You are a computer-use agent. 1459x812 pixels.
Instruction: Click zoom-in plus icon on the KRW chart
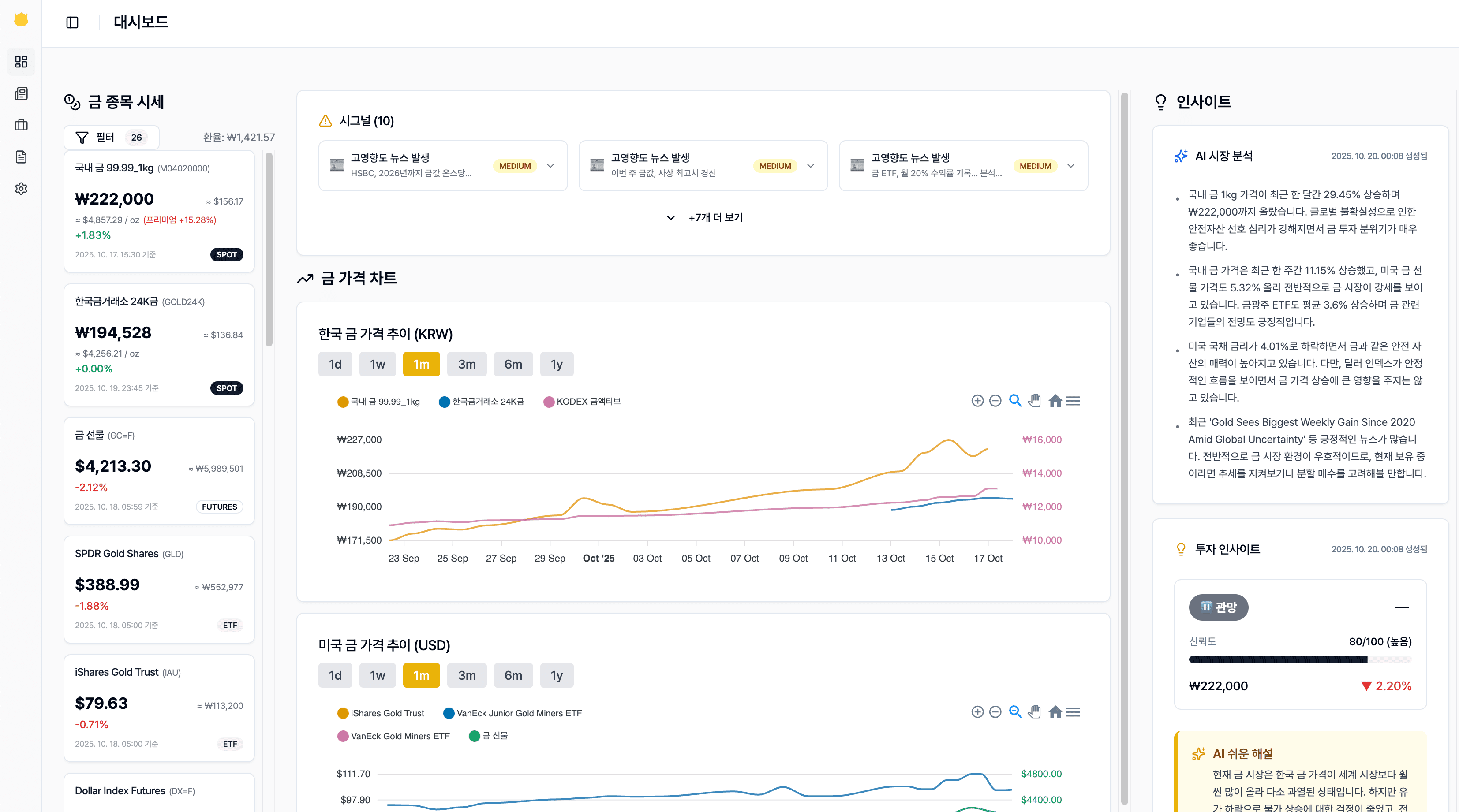[x=977, y=401]
